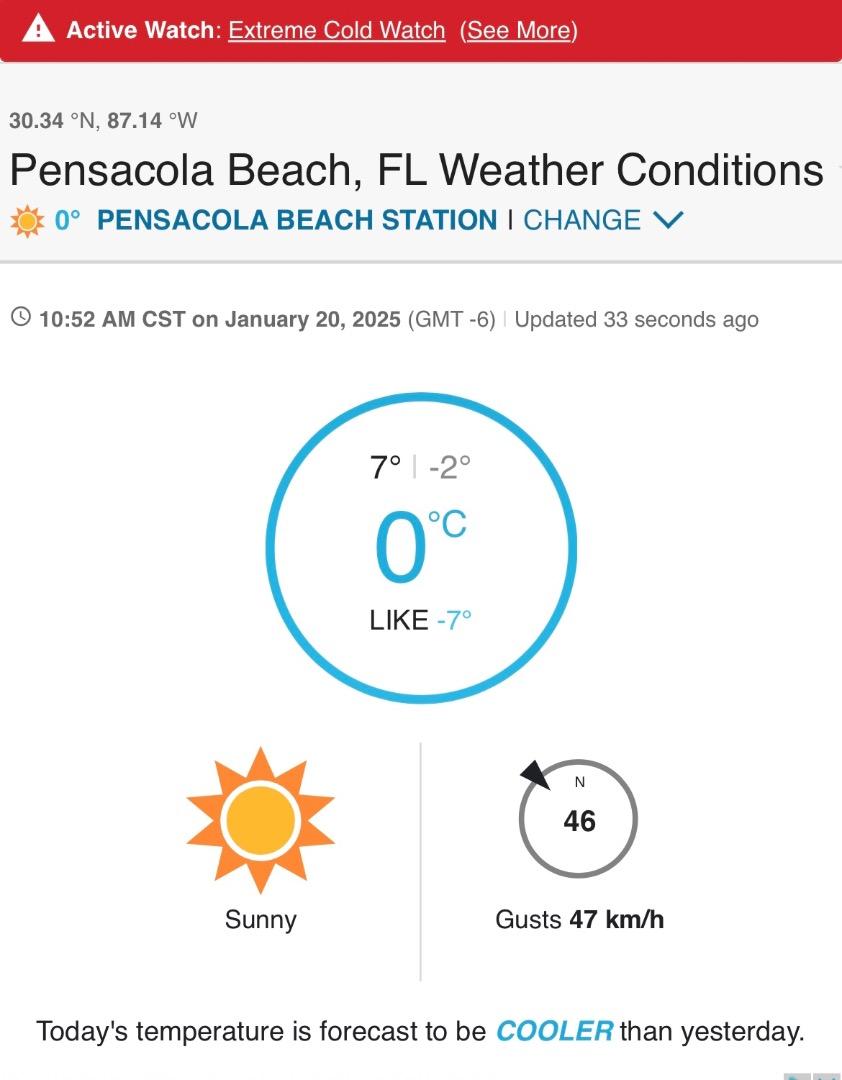The height and width of the screenshot is (1080, 842).
Task: Click the small sun icon beside station name
Action: (x=27, y=221)
